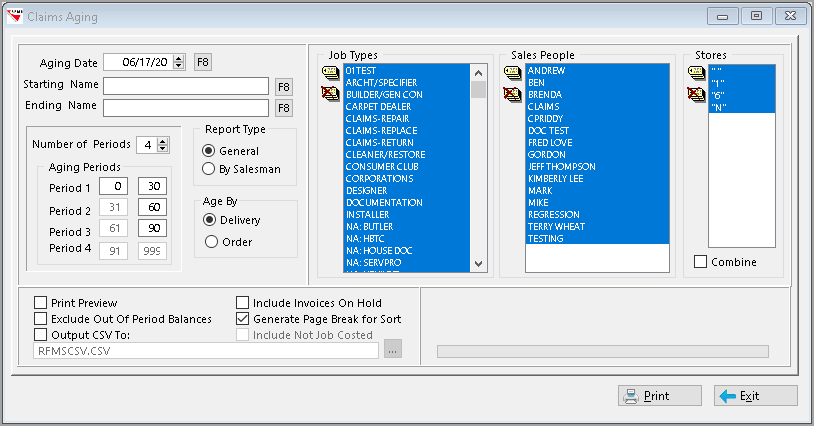
Task: Deselect all Sales People icon
Action: (512, 94)
